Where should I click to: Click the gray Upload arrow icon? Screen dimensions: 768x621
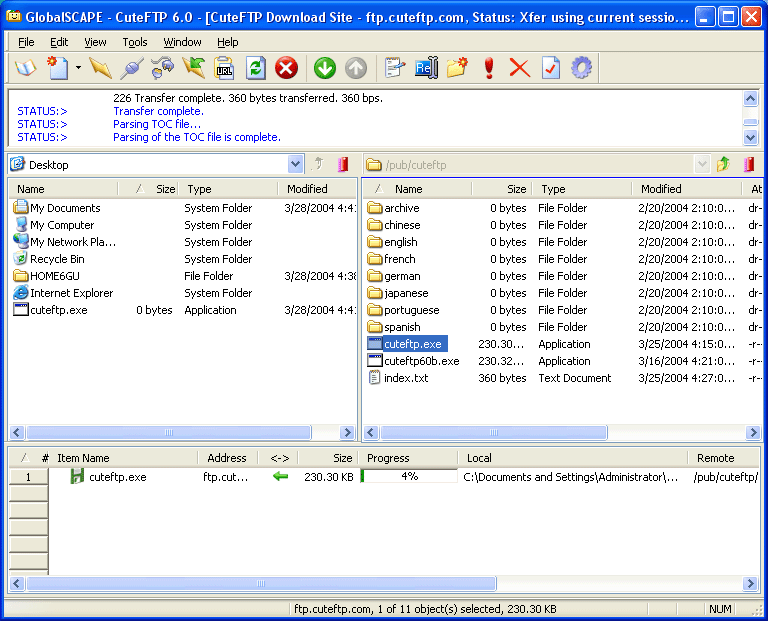tap(356, 68)
